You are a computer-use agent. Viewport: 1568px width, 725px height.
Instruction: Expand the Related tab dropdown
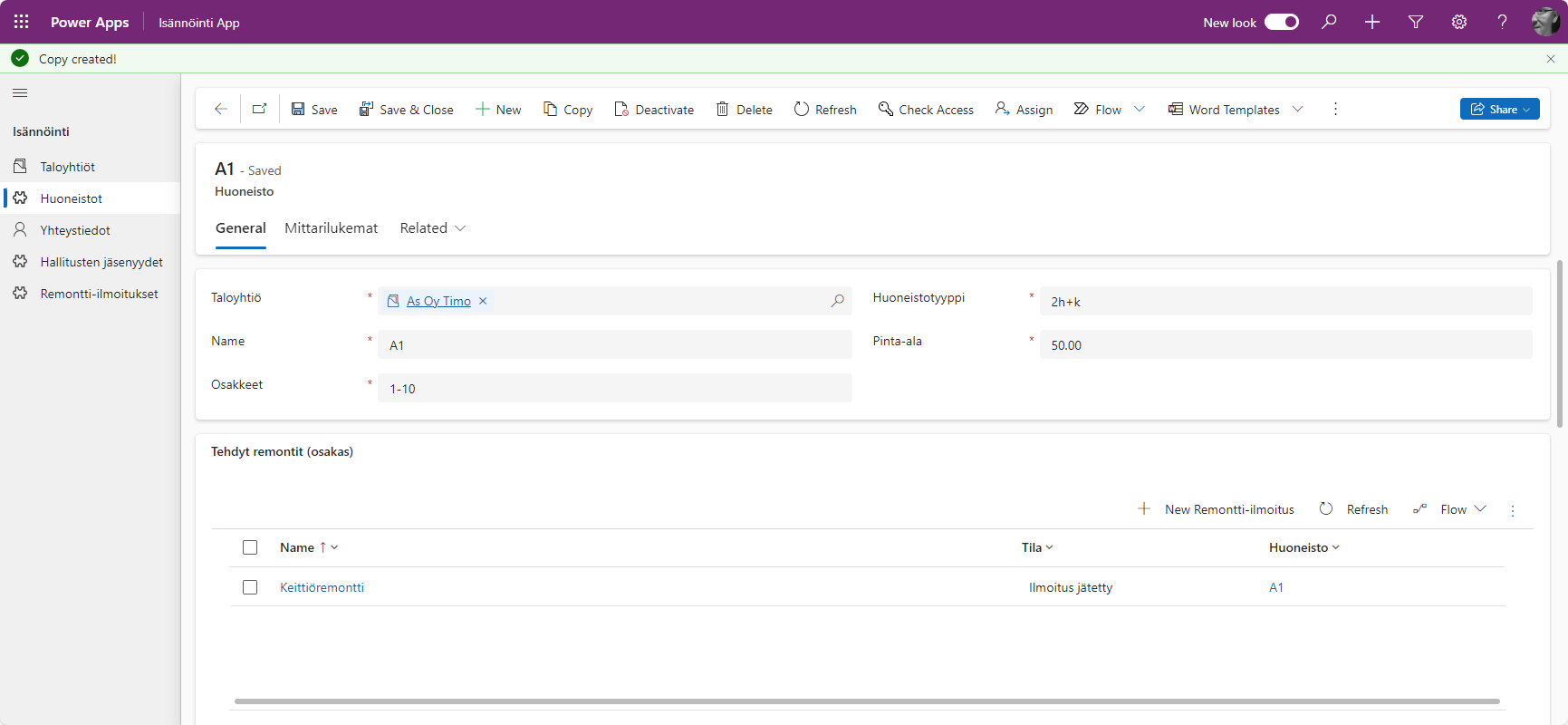[433, 228]
